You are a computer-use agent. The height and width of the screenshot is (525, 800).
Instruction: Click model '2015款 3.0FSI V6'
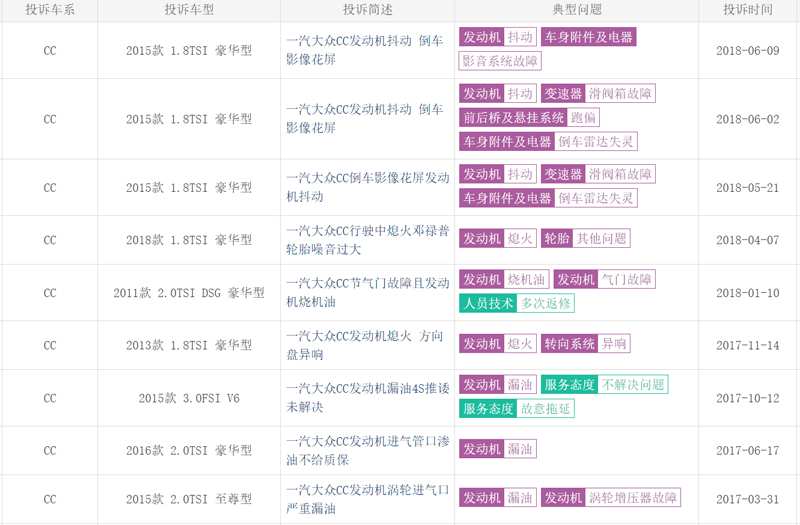click(x=189, y=398)
